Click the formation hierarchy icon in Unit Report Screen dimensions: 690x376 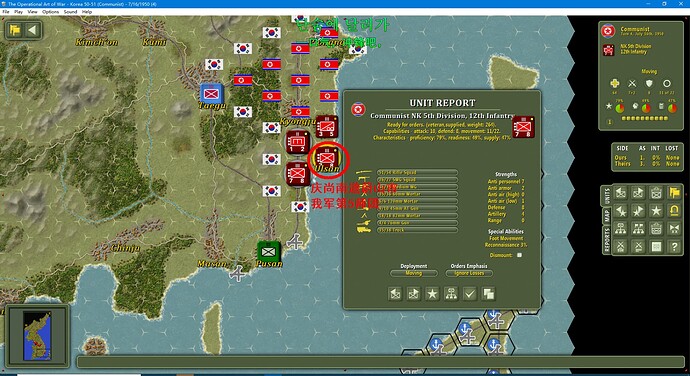click(451, 294)
